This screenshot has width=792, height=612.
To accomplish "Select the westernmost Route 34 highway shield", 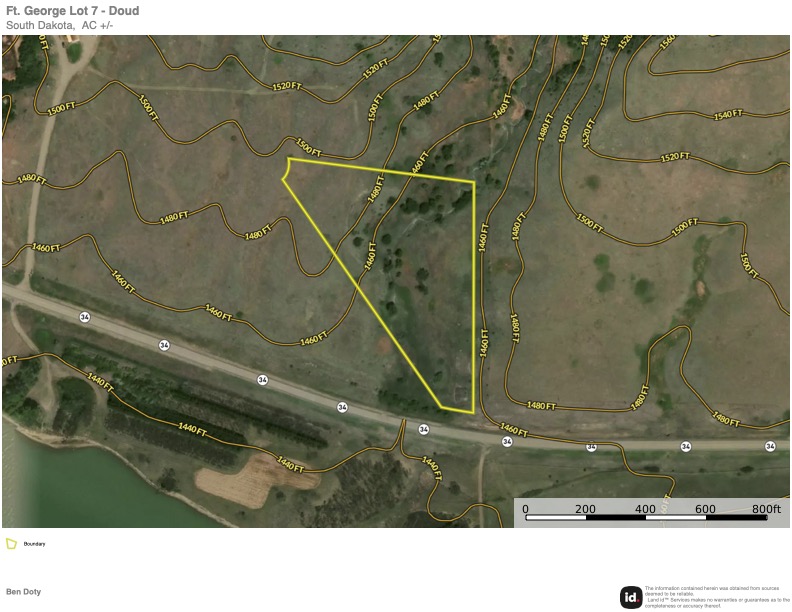I will coord(85,317).
